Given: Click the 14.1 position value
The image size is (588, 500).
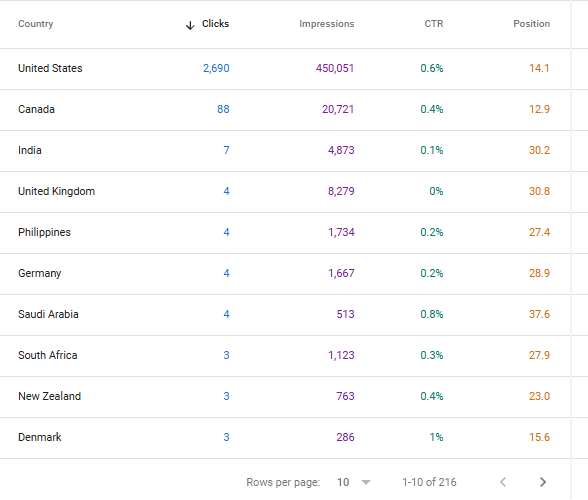Looking at the screenshot, I should 539,68.
